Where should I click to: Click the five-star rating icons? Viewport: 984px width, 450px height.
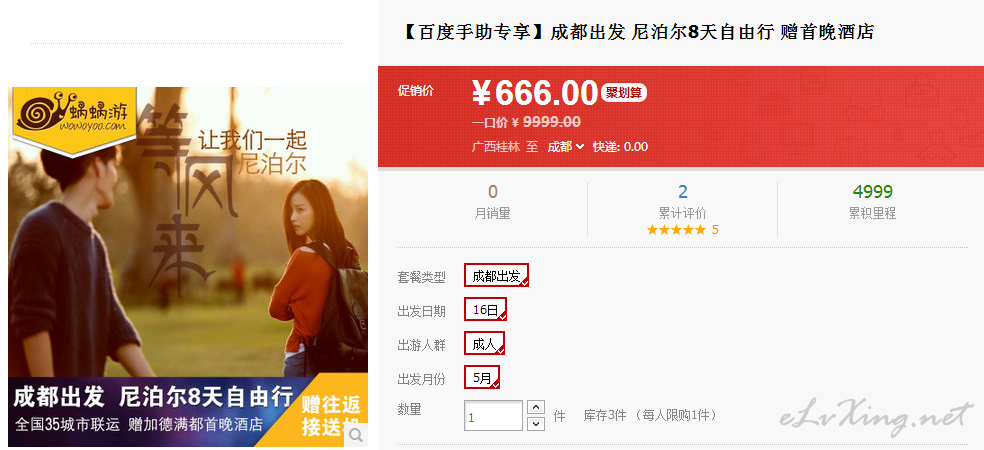click(676, 230)
